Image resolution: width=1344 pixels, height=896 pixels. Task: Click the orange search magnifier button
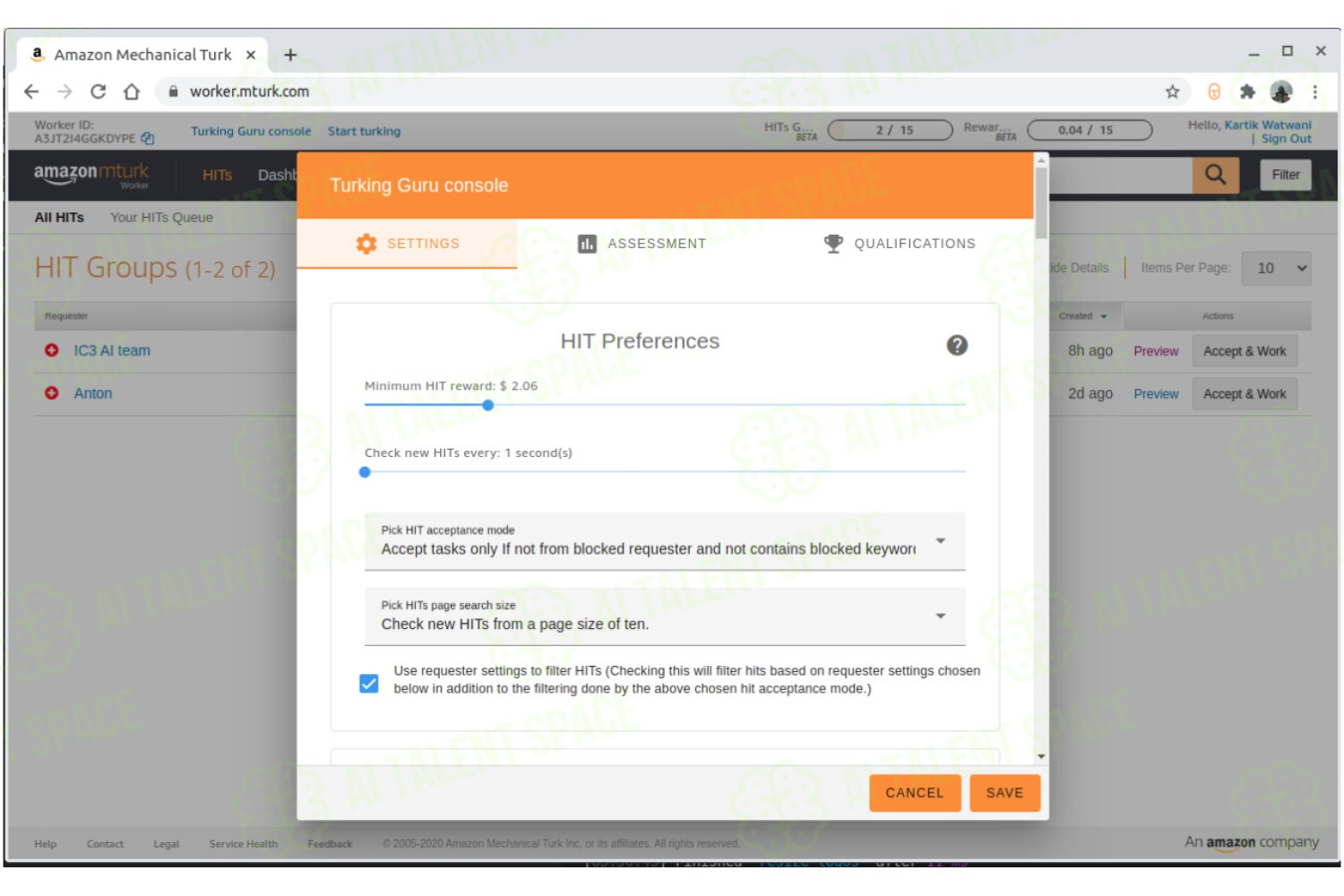pyautogui.click(x=1216, y=175)
